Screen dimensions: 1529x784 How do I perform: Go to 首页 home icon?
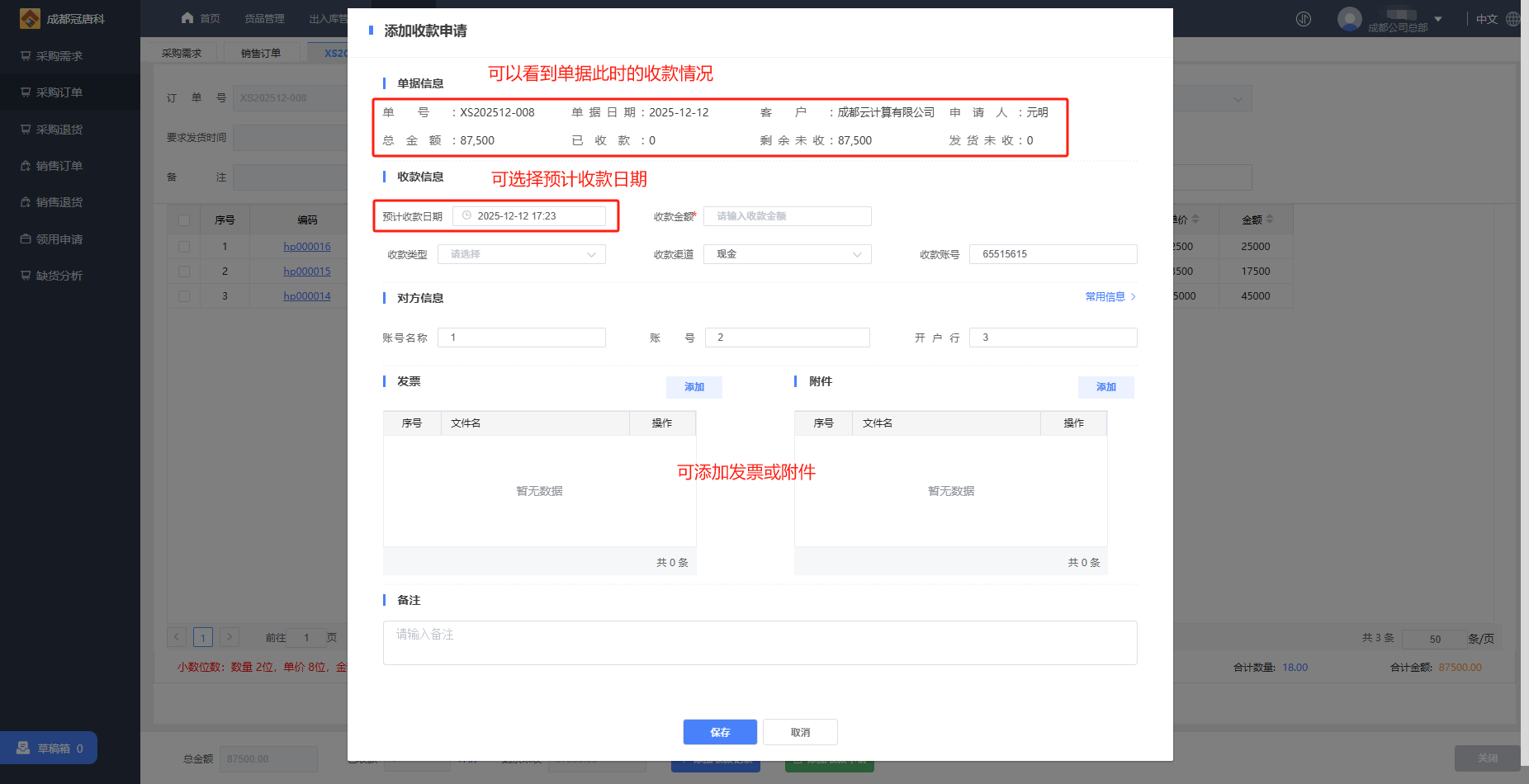click(188, 18)
